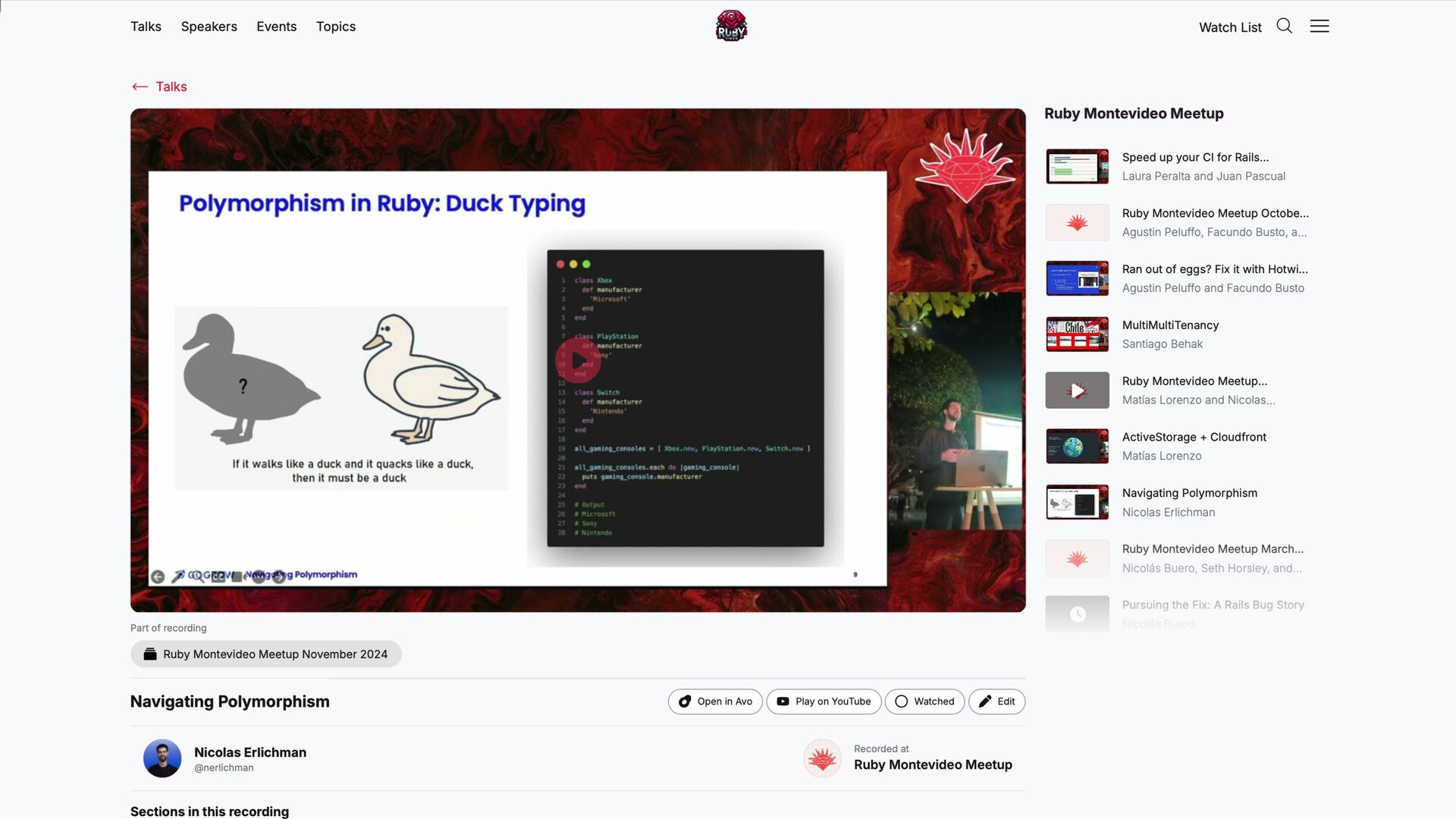This screenshot has height=819, width=1456.
Task: Open the Speakers menu item
Action: [x=209, y=27]
